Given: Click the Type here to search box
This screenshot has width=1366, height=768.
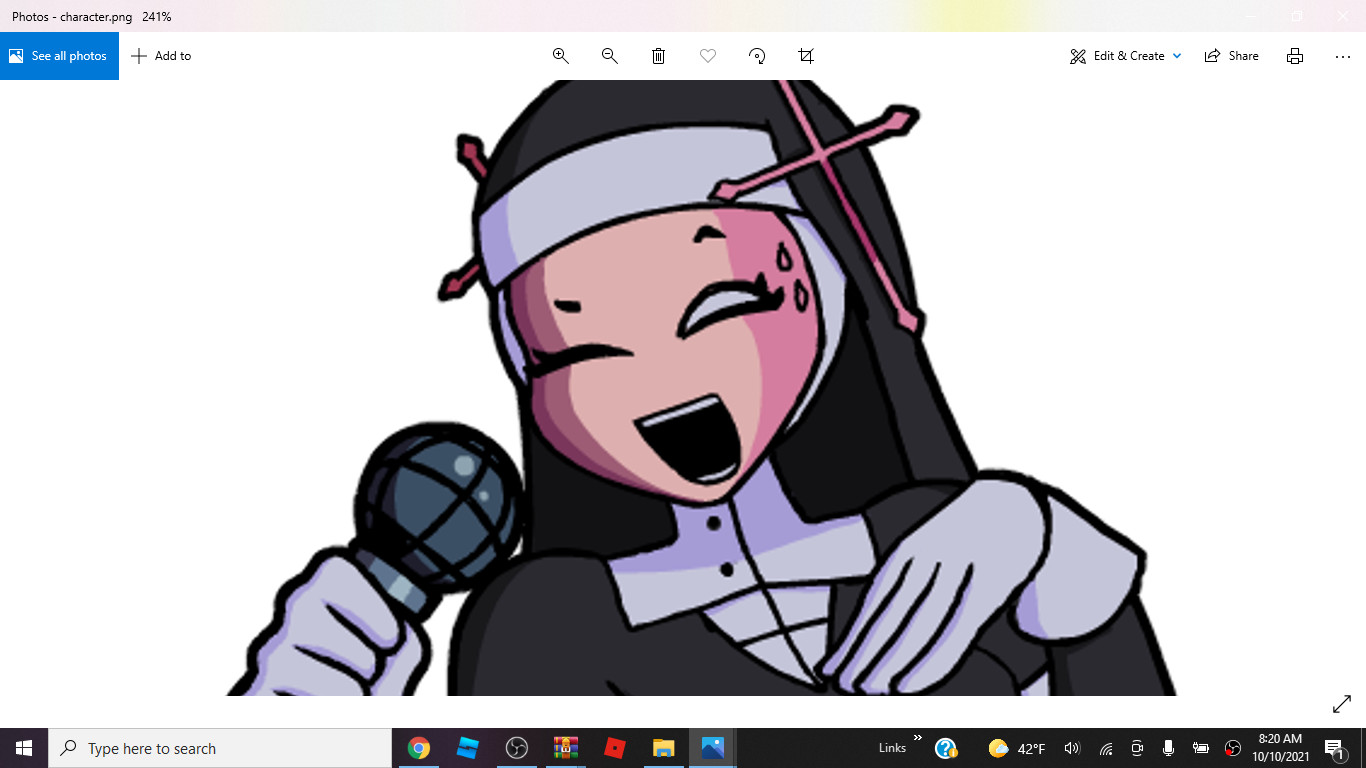Looking at the screenshot, I should click(220, 748).
